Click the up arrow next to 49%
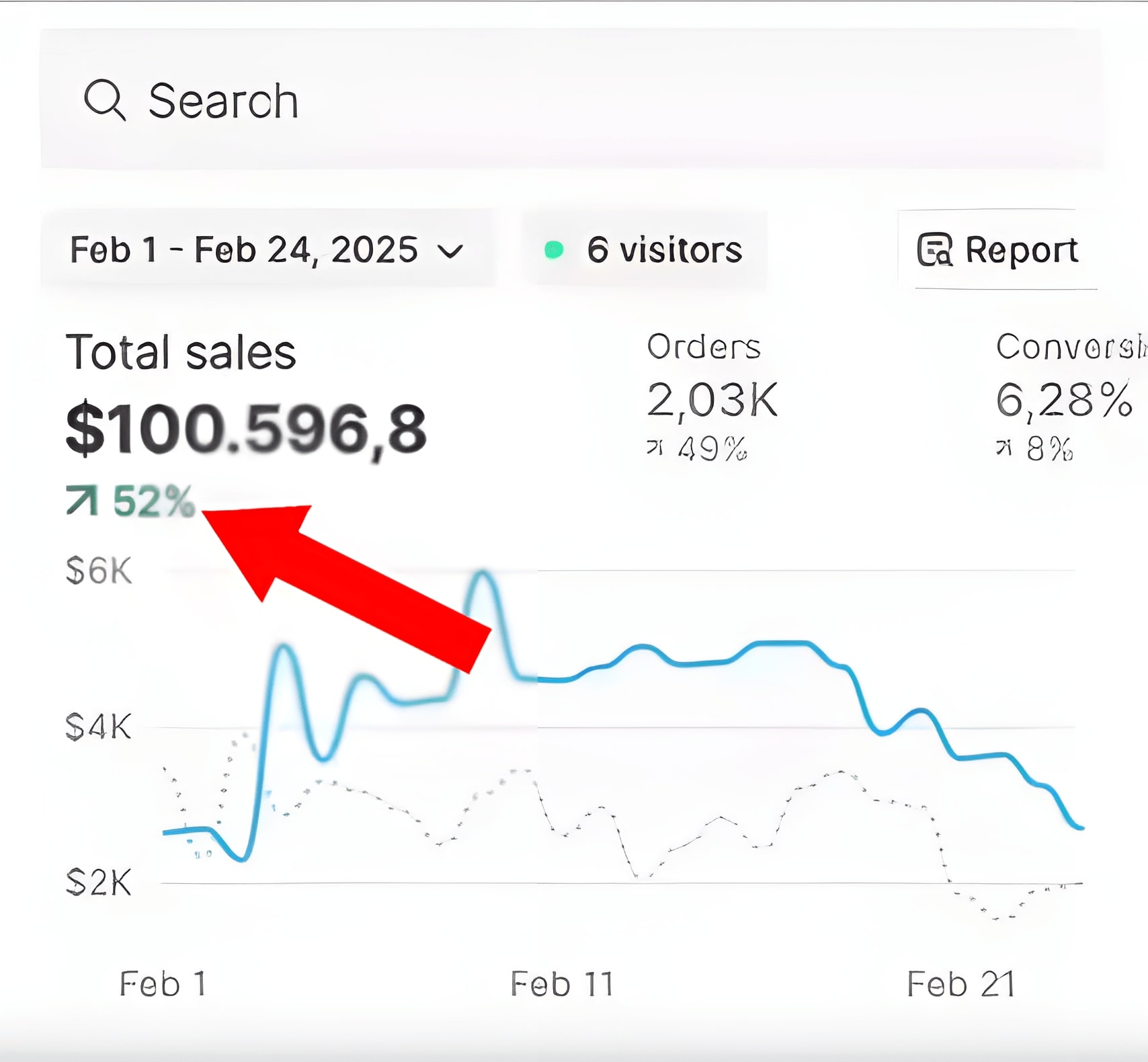Image resolution: width=1148 pixels, height=1062 pixels. pos(655,448)
